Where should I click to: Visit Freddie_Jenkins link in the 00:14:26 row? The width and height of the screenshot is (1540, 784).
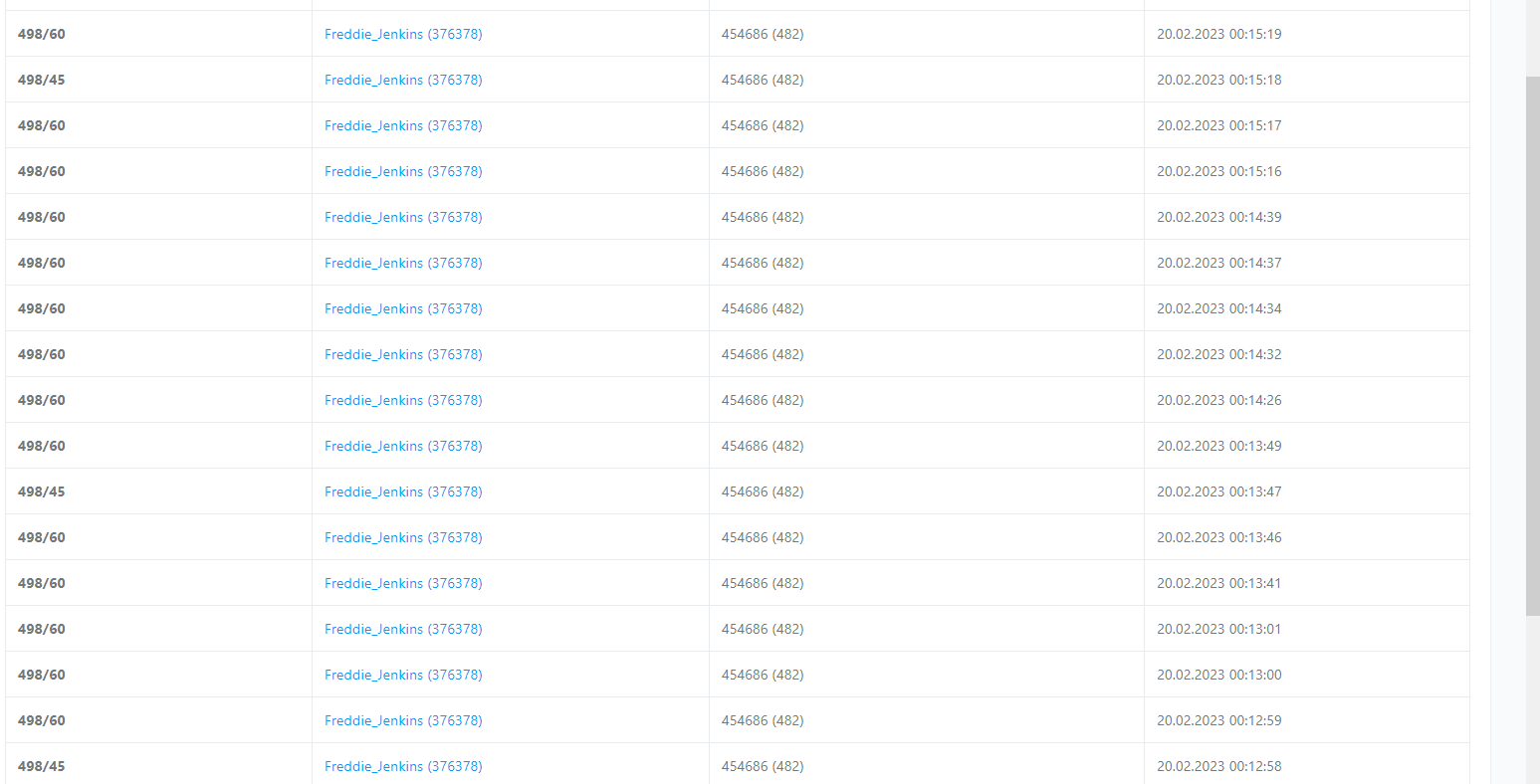[x=403, y=400]
